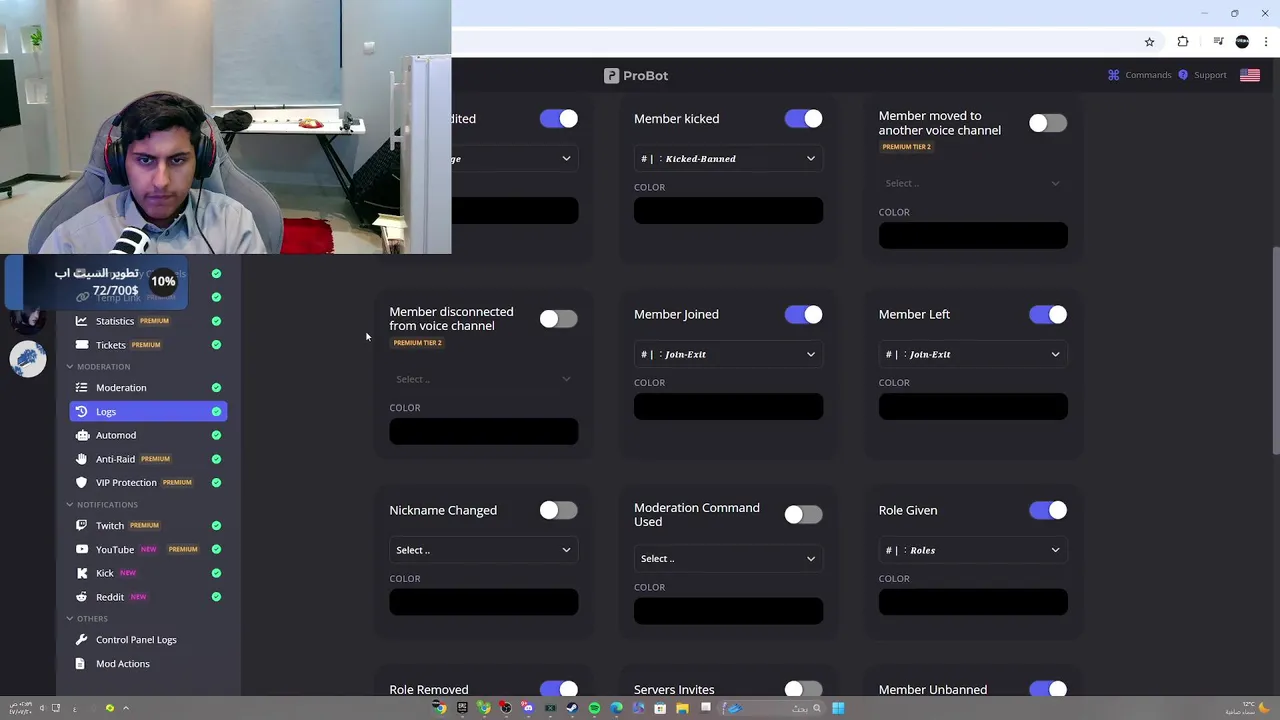Collapse the MODERATION sidebar section
This screenshot has height=720, width=1280.
tap(98, 367)
